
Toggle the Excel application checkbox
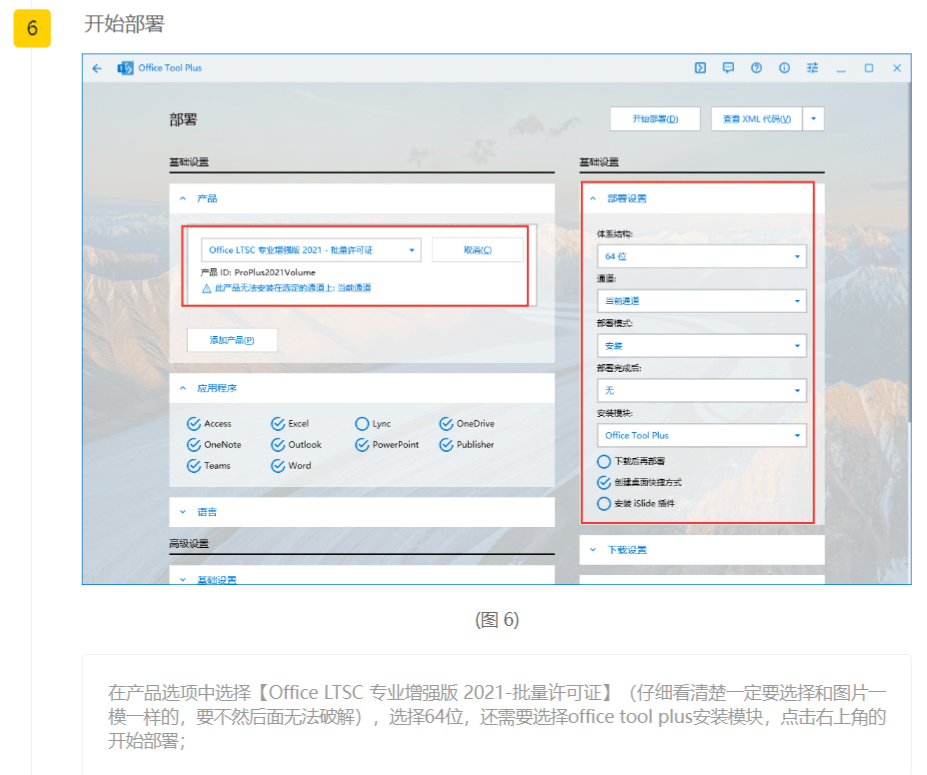click(278, 424)
